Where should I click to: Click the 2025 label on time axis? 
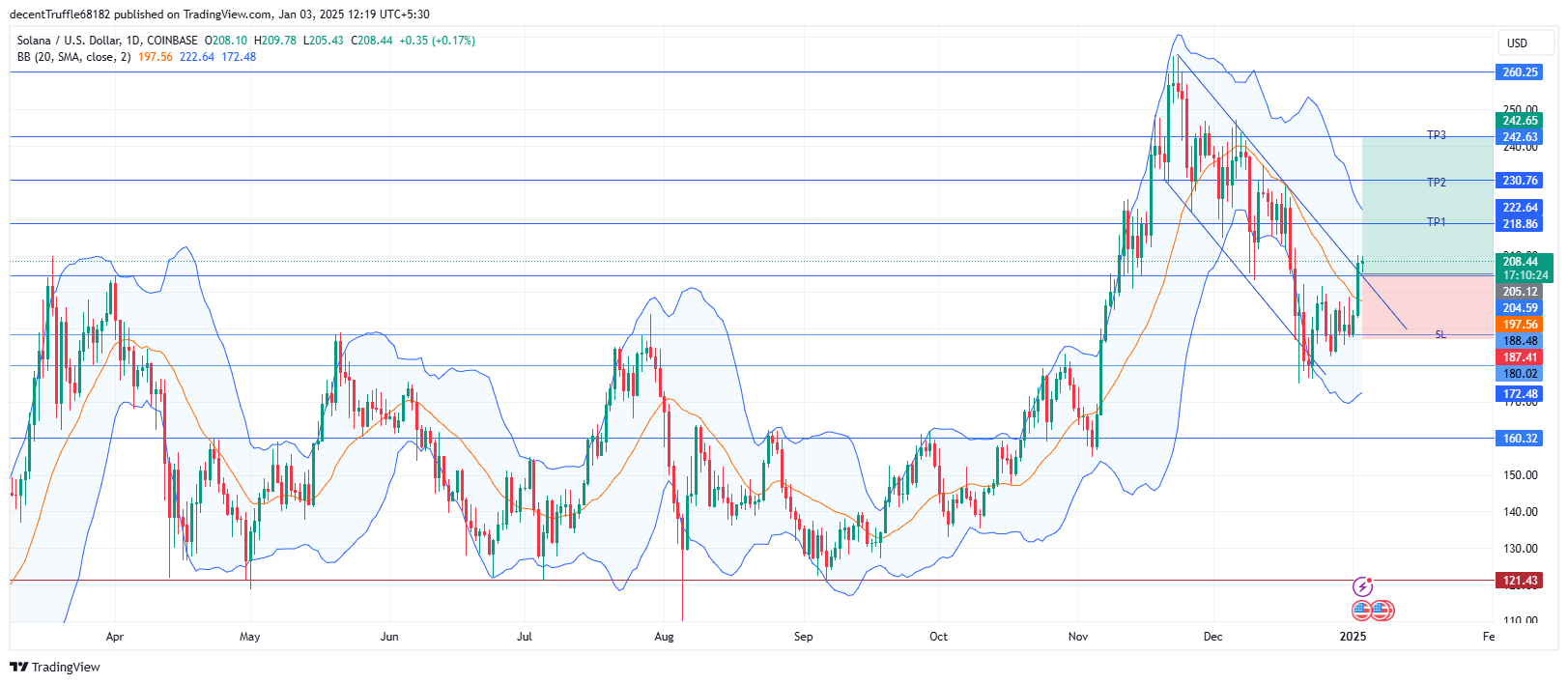(x=1353, y=637)
